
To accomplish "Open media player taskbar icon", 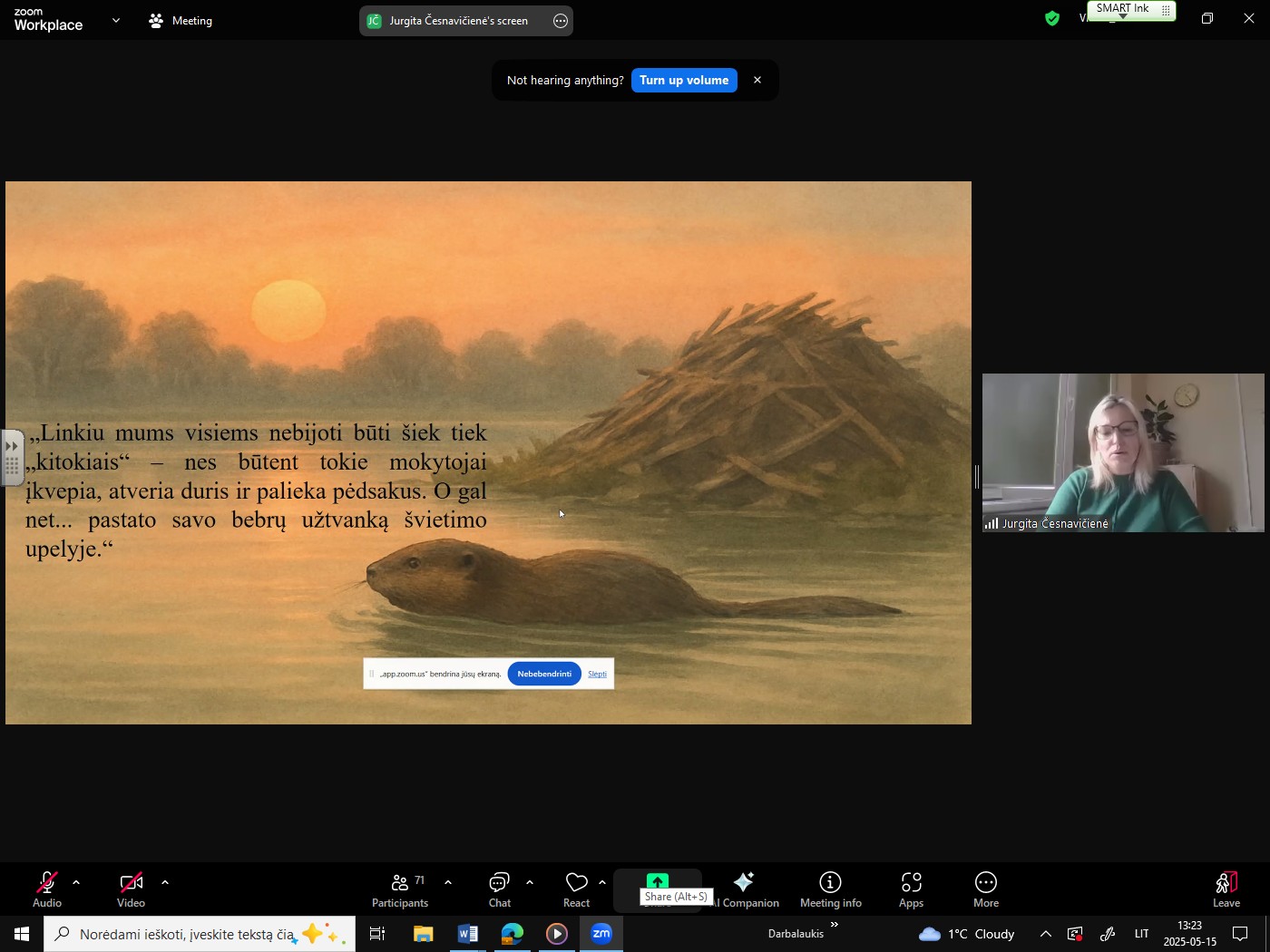I will click(x=557, y=934).
